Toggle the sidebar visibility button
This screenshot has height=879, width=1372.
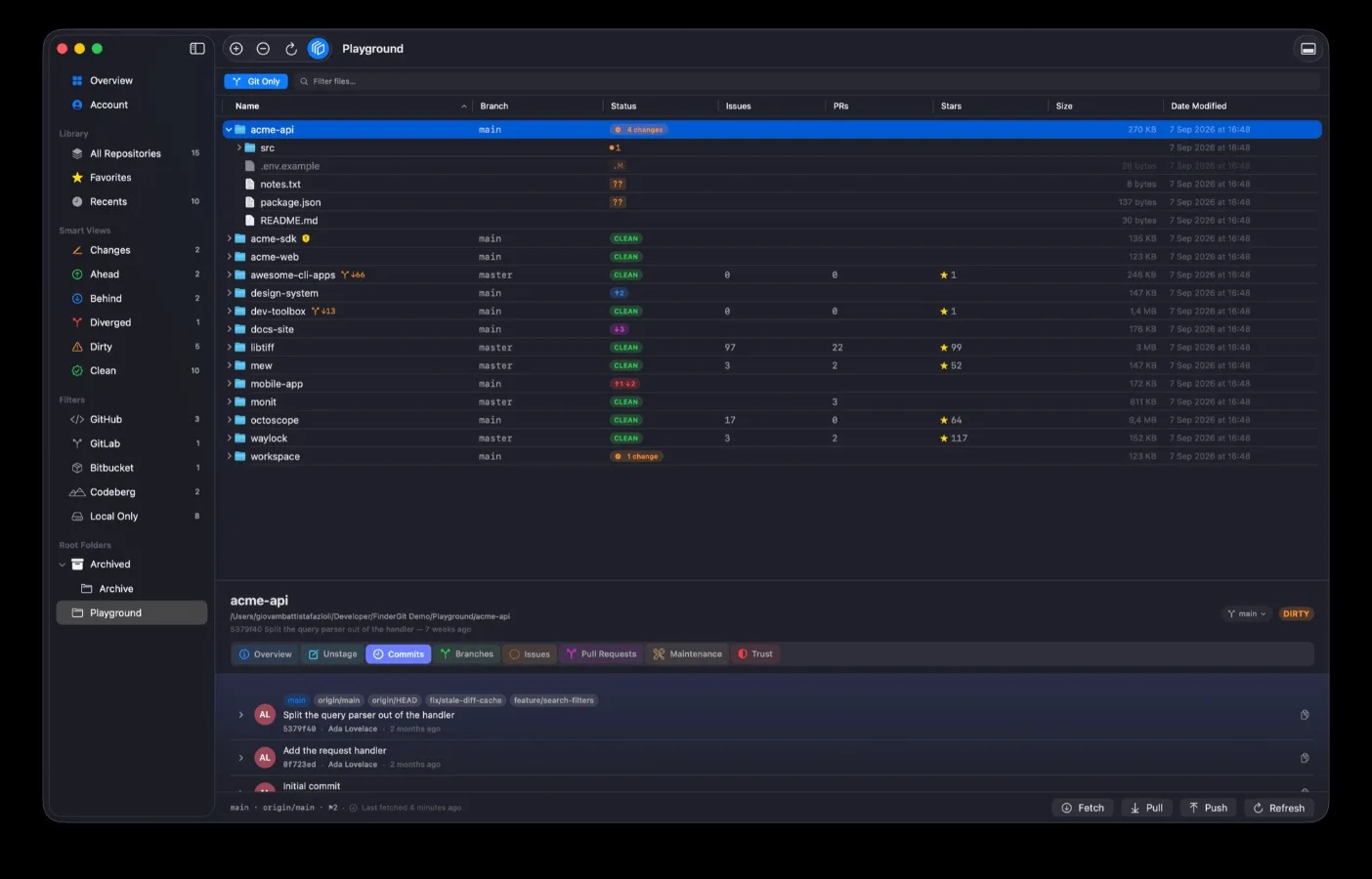[x=197, y=49]
